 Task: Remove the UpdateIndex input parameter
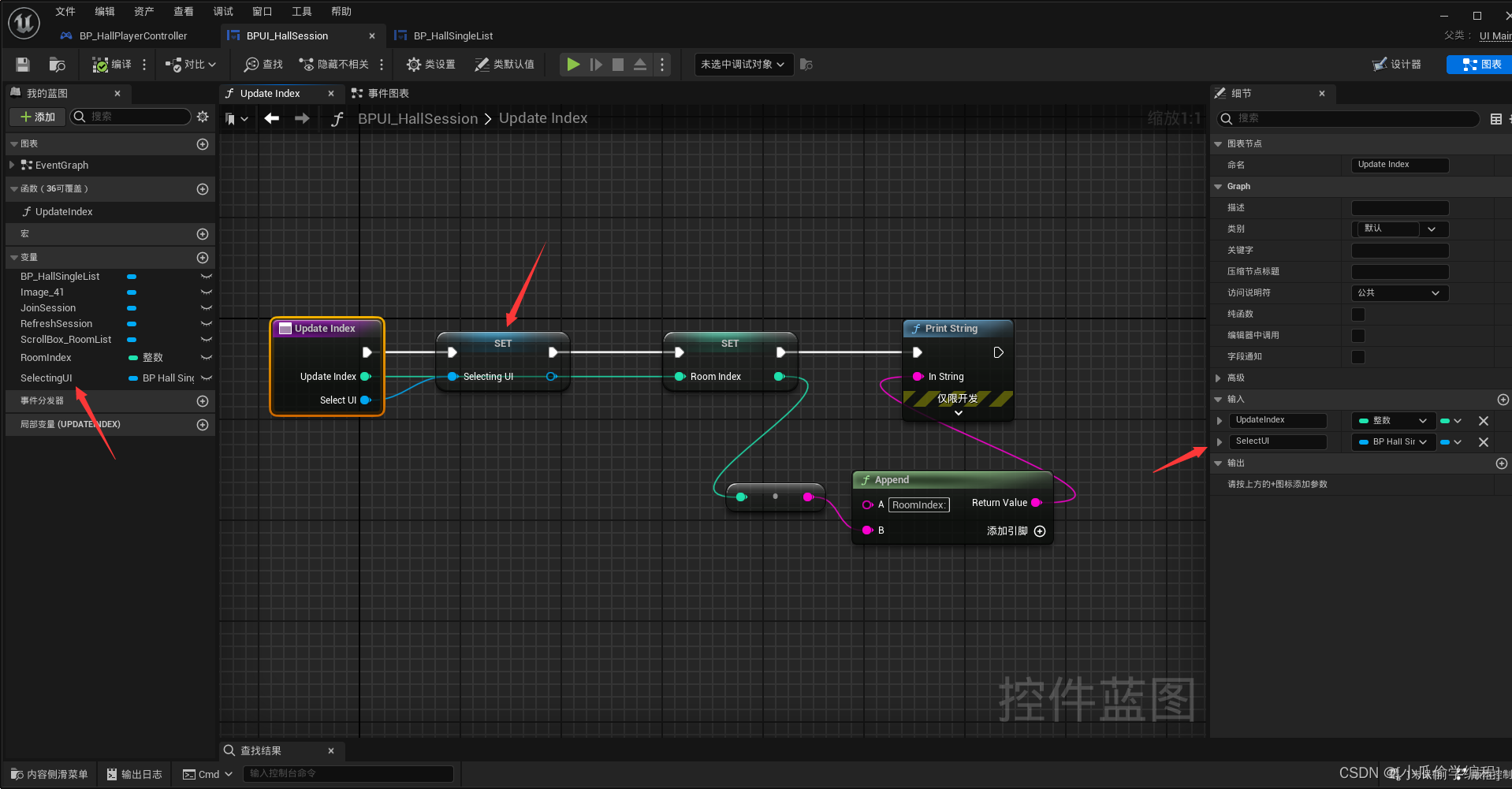[x=1484, y=421]
